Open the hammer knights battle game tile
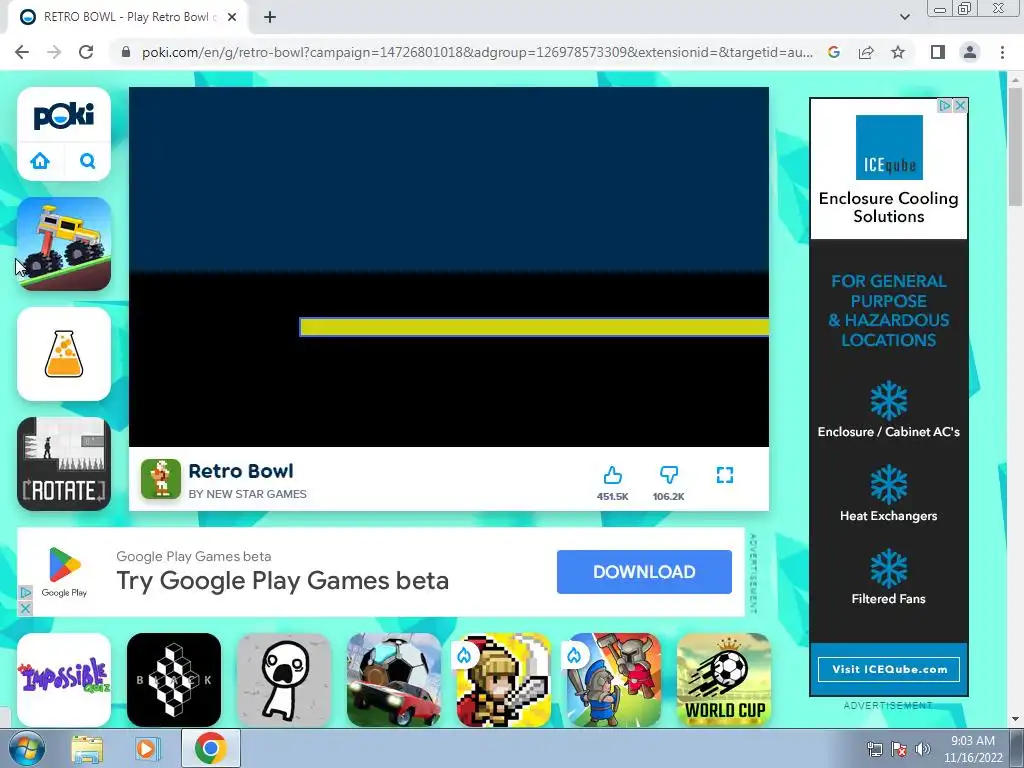The width and height of the screenshot is (1024, 768). click(x=613, y=680)
